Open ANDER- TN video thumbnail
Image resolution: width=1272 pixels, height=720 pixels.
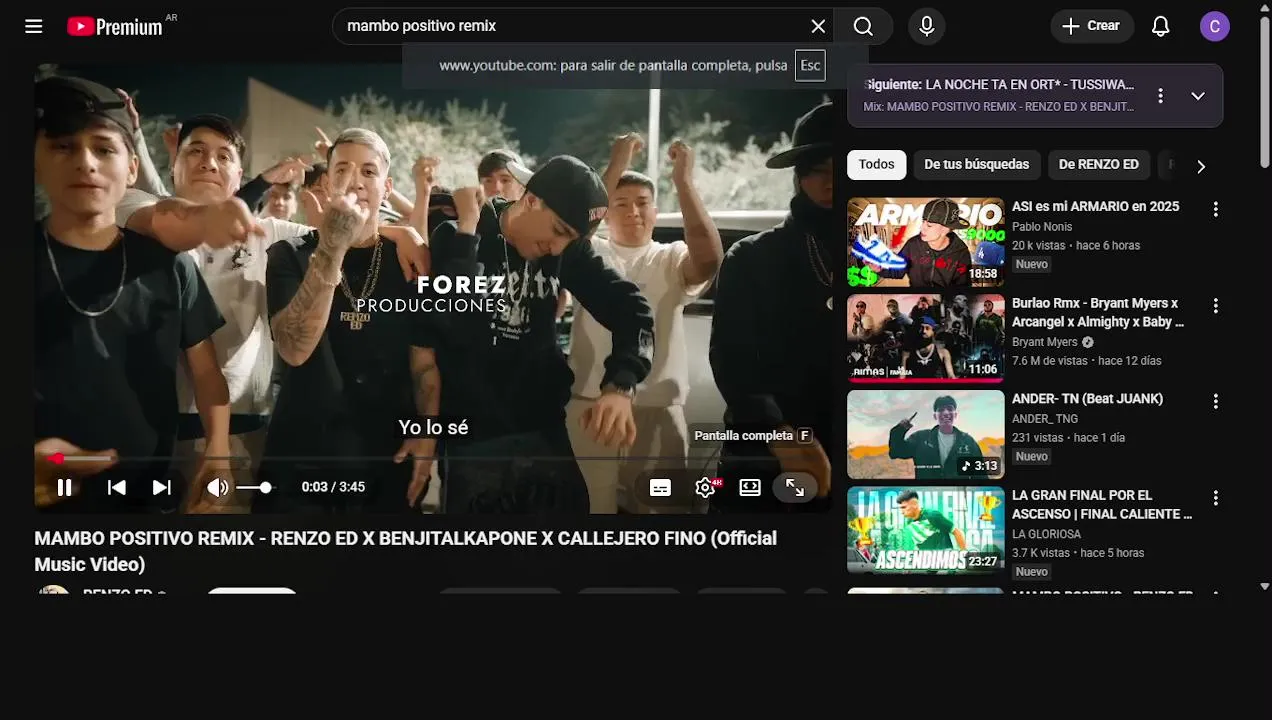926,434
